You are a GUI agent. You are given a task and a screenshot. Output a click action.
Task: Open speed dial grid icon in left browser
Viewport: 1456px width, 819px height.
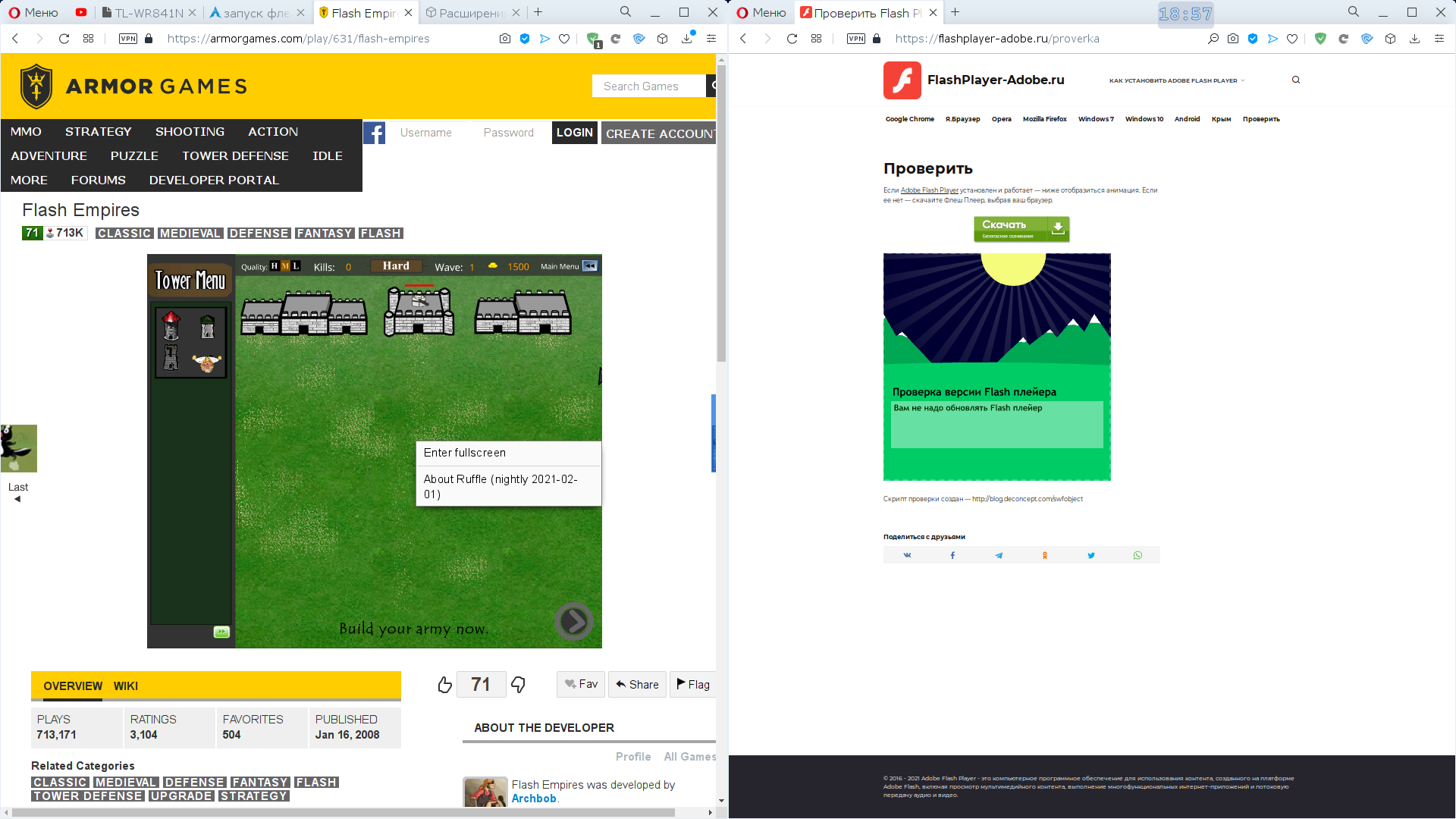point(89,39)
